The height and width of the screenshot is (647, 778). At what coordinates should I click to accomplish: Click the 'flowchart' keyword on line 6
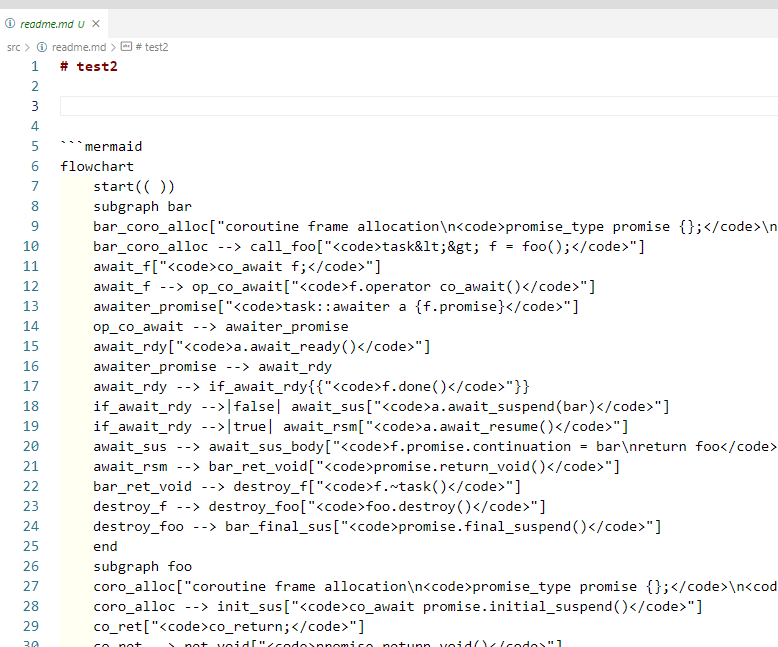tap(97, 166)
